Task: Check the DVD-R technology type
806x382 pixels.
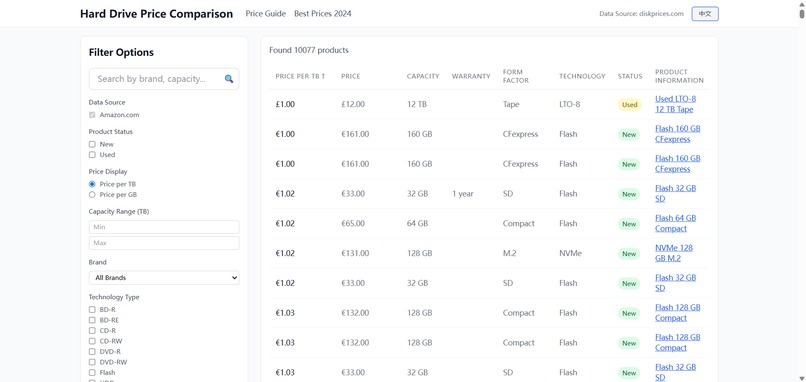Action: 92,352
